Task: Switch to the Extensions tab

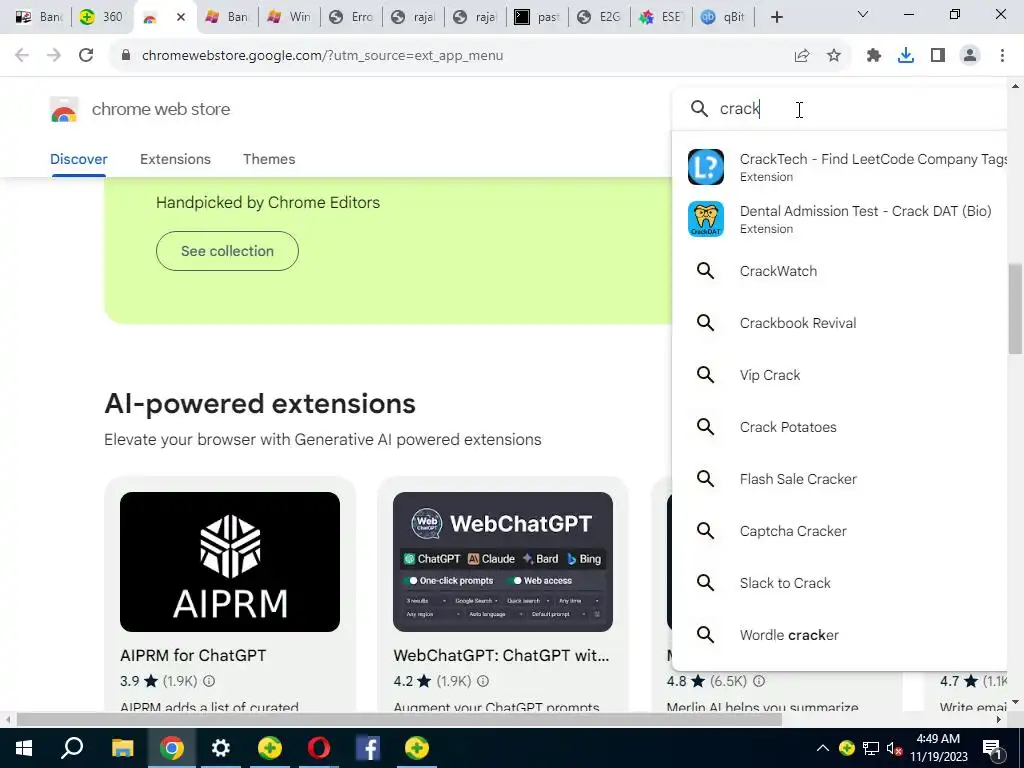Action: pyautogui.click(x=176, y=159)
